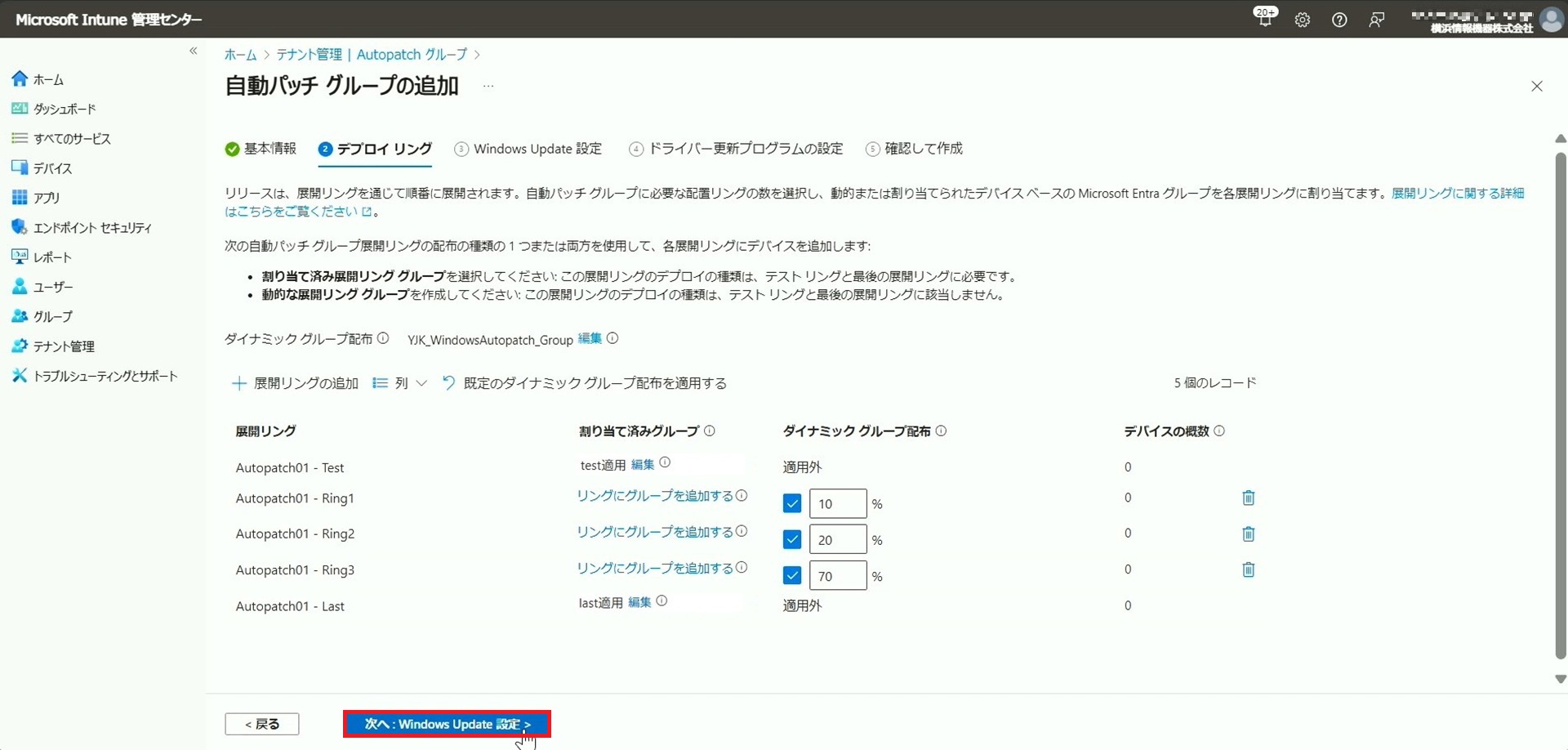Switch to 確認して作成 step tab

(914, 149)
